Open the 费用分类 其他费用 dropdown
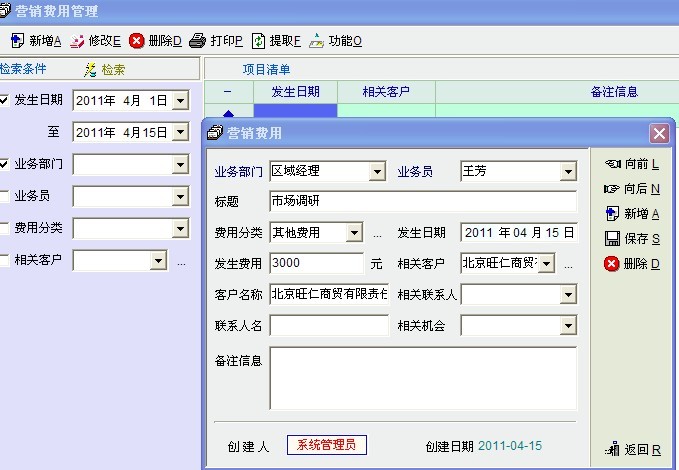679x470 pixels. point(354,233)
